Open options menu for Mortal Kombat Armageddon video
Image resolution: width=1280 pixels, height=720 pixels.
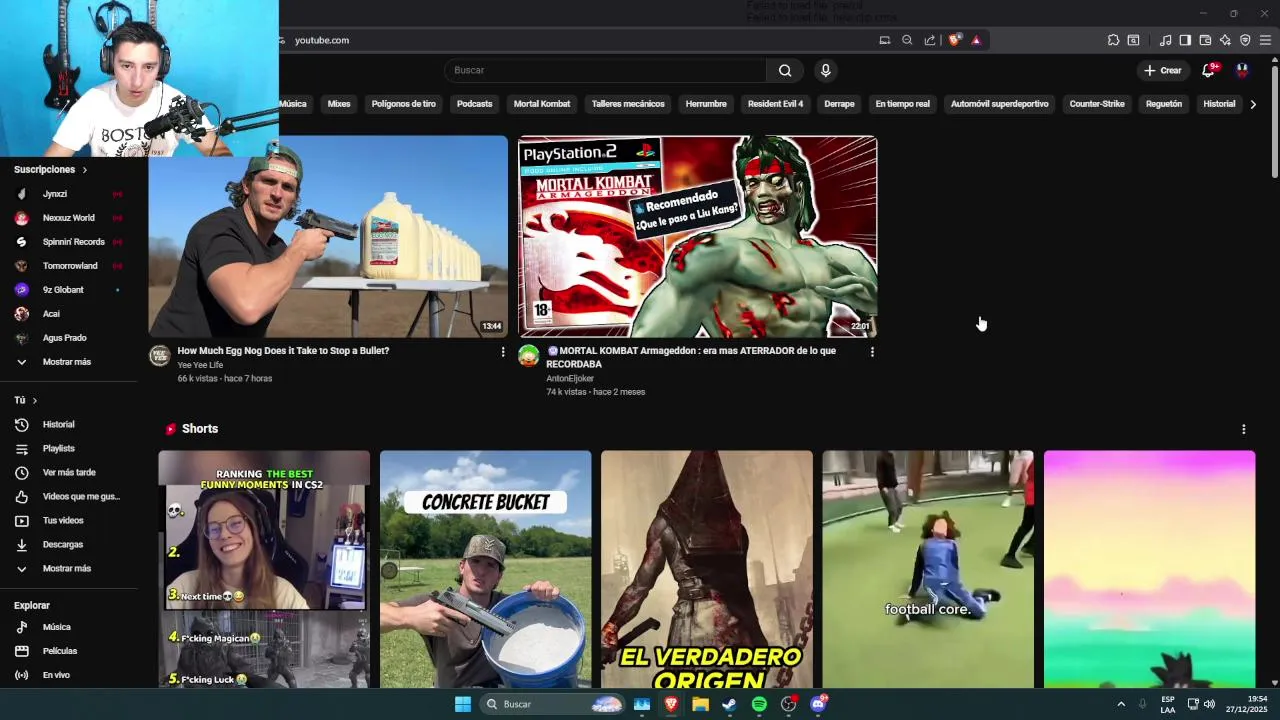click(x=872, y=352)
